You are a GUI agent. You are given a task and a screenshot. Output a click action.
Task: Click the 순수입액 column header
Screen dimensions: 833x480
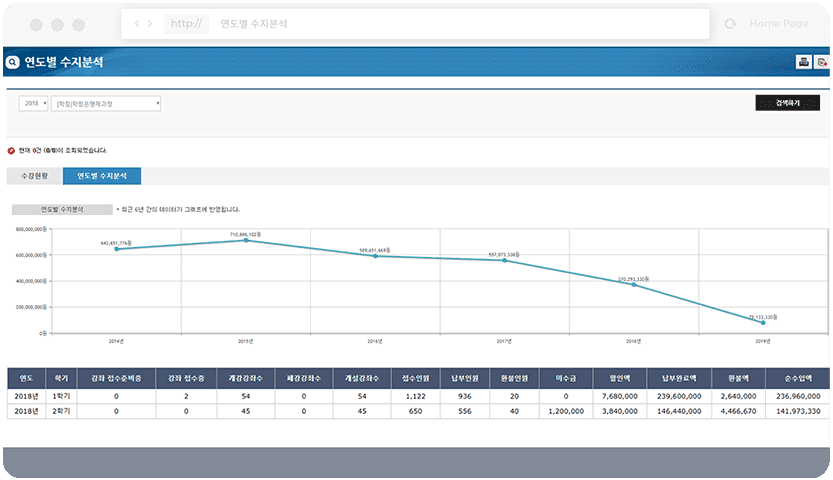coord(798,379)
